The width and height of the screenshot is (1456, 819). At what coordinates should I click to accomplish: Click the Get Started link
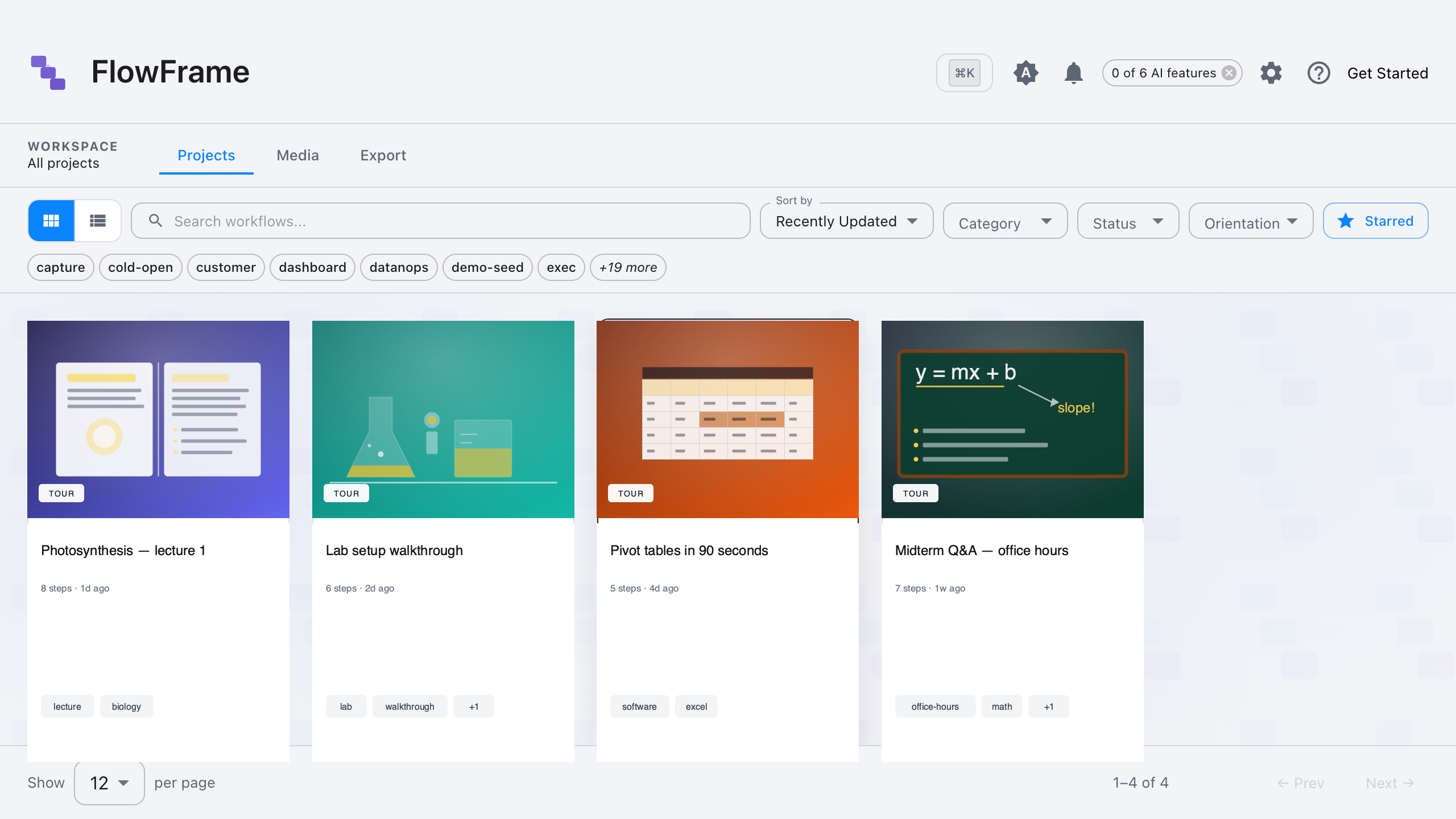[x=1387, y=73]
